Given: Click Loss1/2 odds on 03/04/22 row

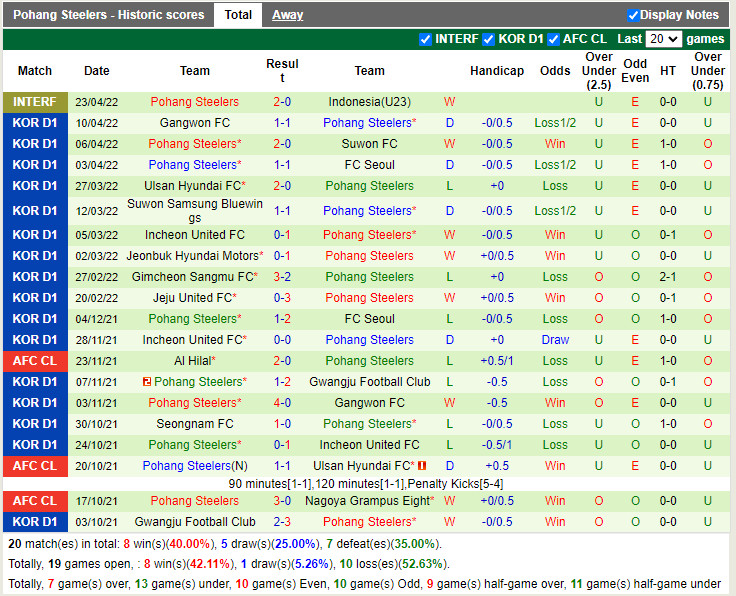Looking at the screenshot, I should coord(555,165).
